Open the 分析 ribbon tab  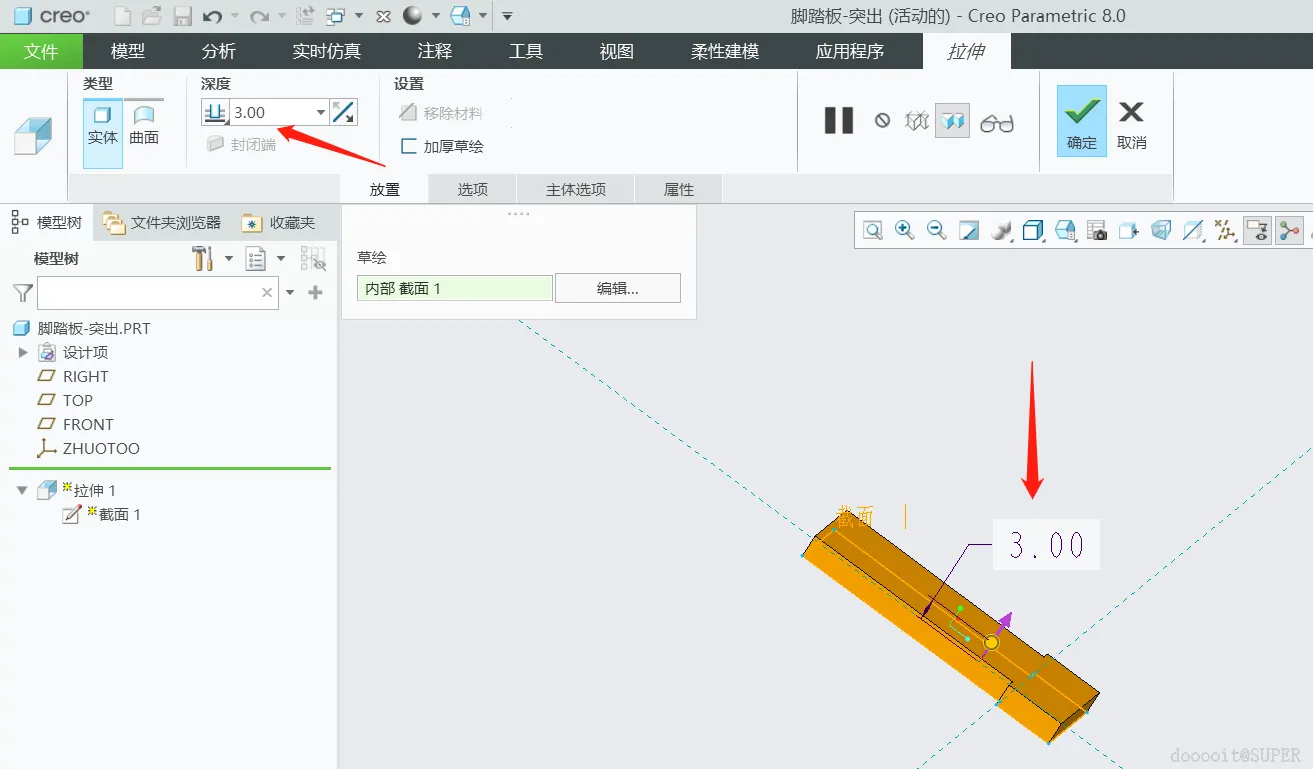[x=219, y=51]
